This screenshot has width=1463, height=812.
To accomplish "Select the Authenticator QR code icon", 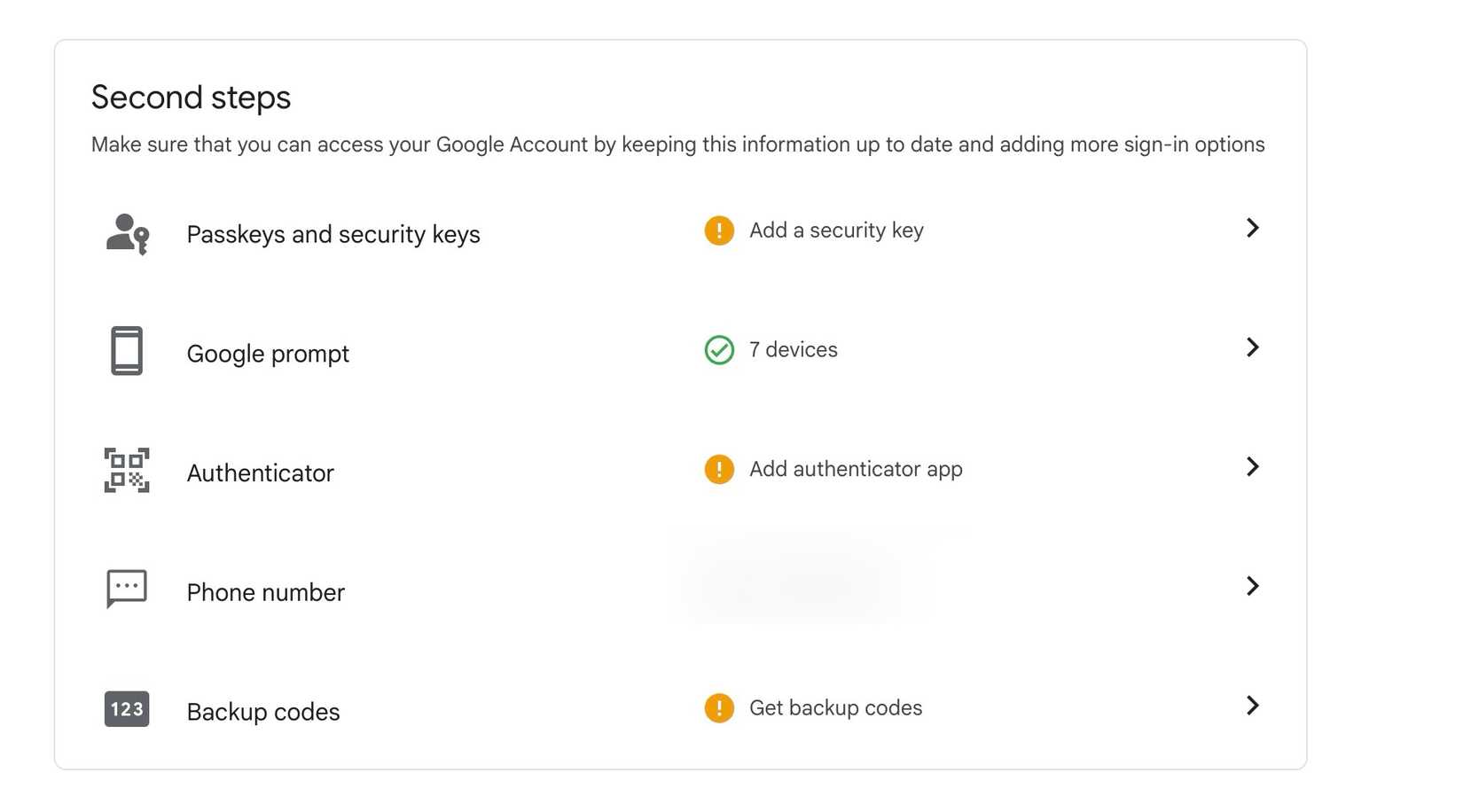I will [x=125, y=471].
